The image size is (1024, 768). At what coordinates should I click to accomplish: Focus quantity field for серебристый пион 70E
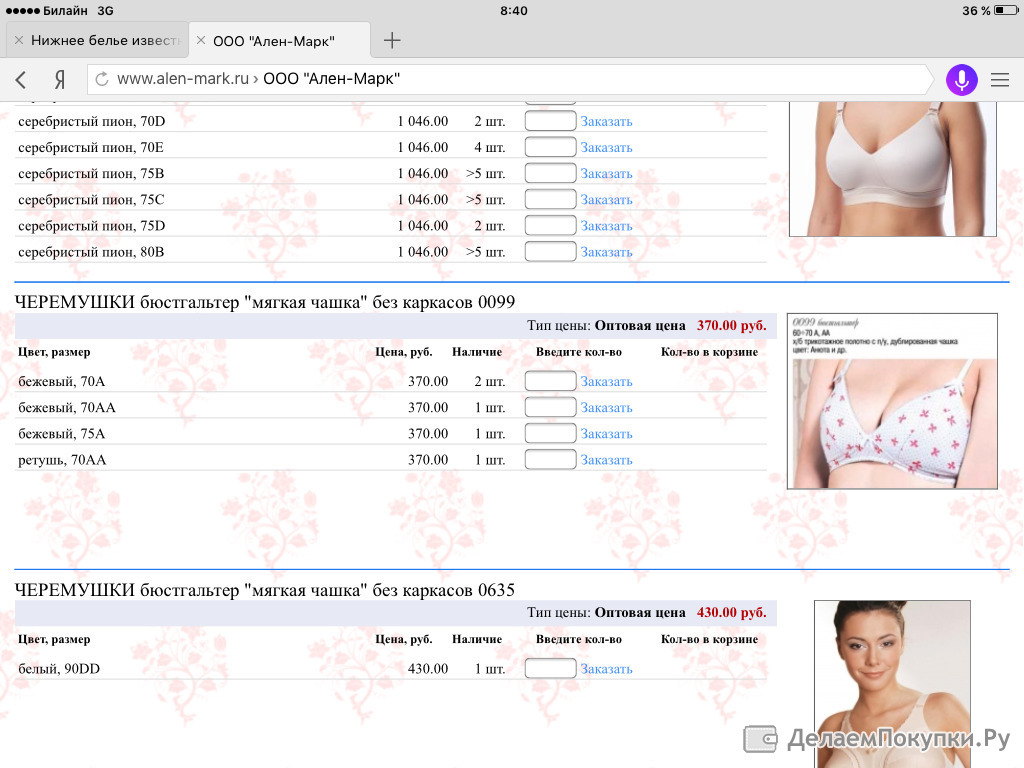point(551,147)
